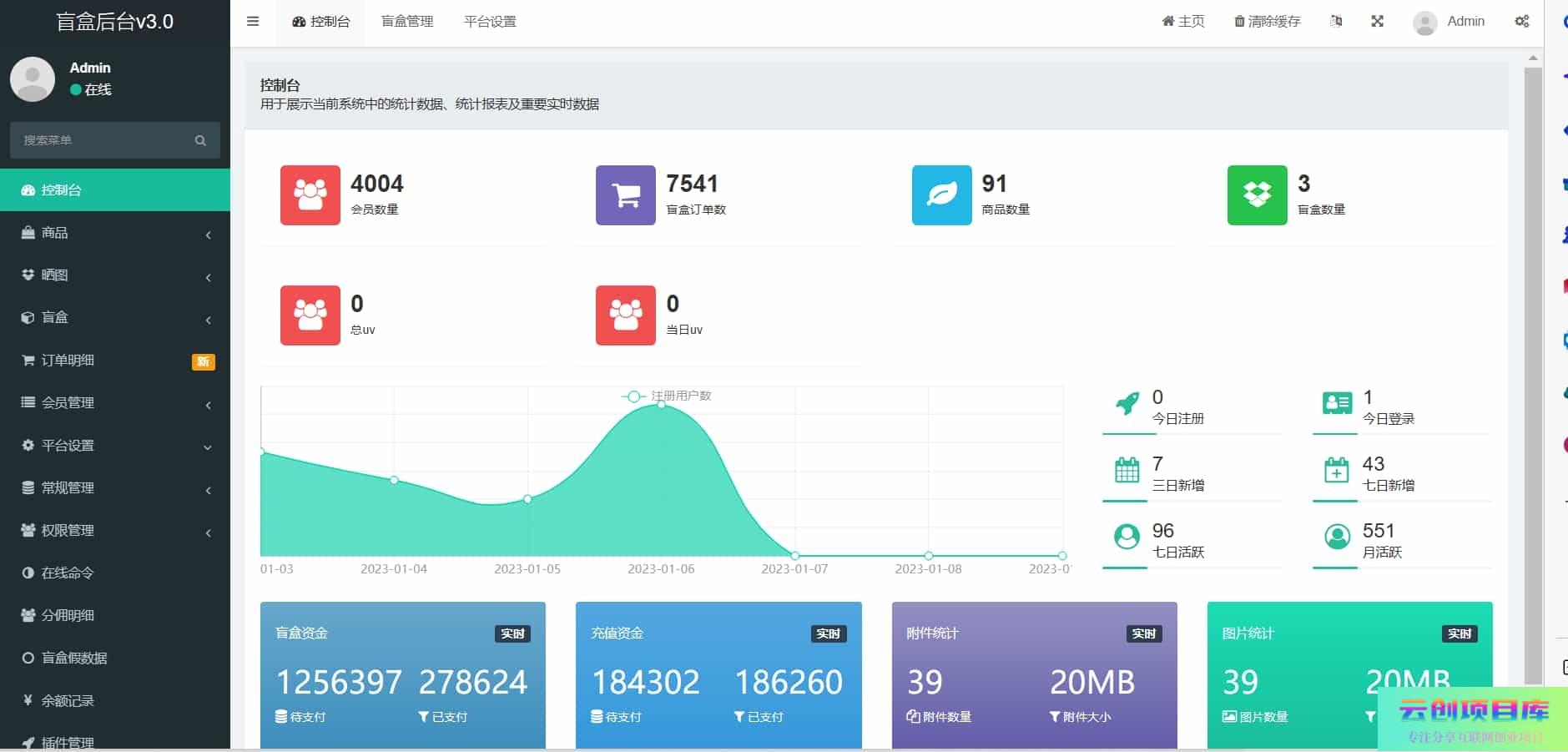Click the rocket 今日注册 icon

(x=1127, y=404)
